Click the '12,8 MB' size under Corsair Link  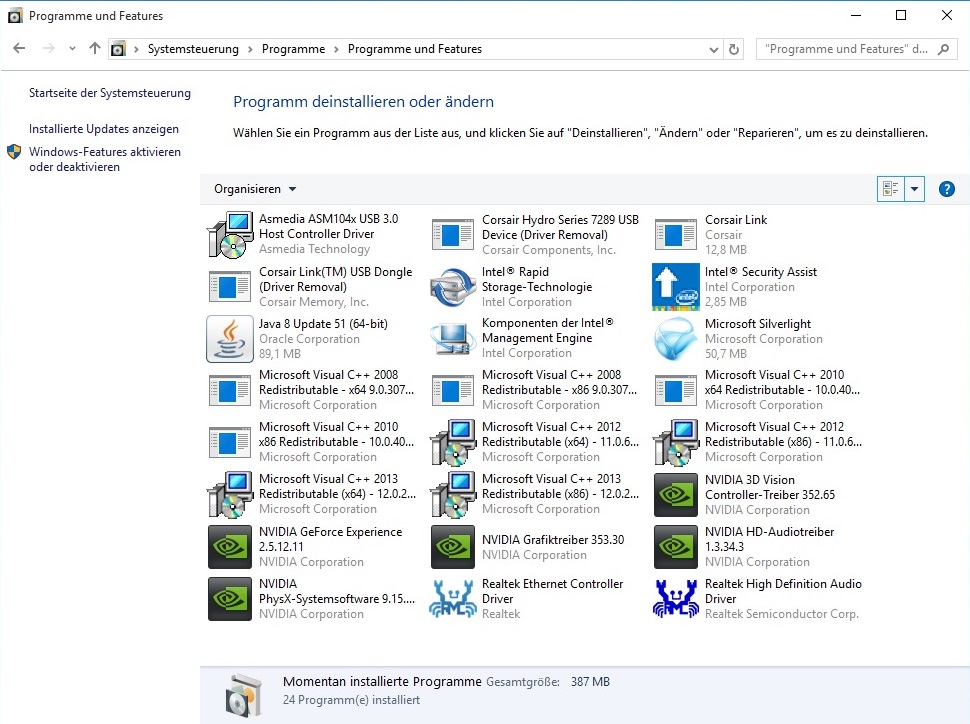coord(726,250)
